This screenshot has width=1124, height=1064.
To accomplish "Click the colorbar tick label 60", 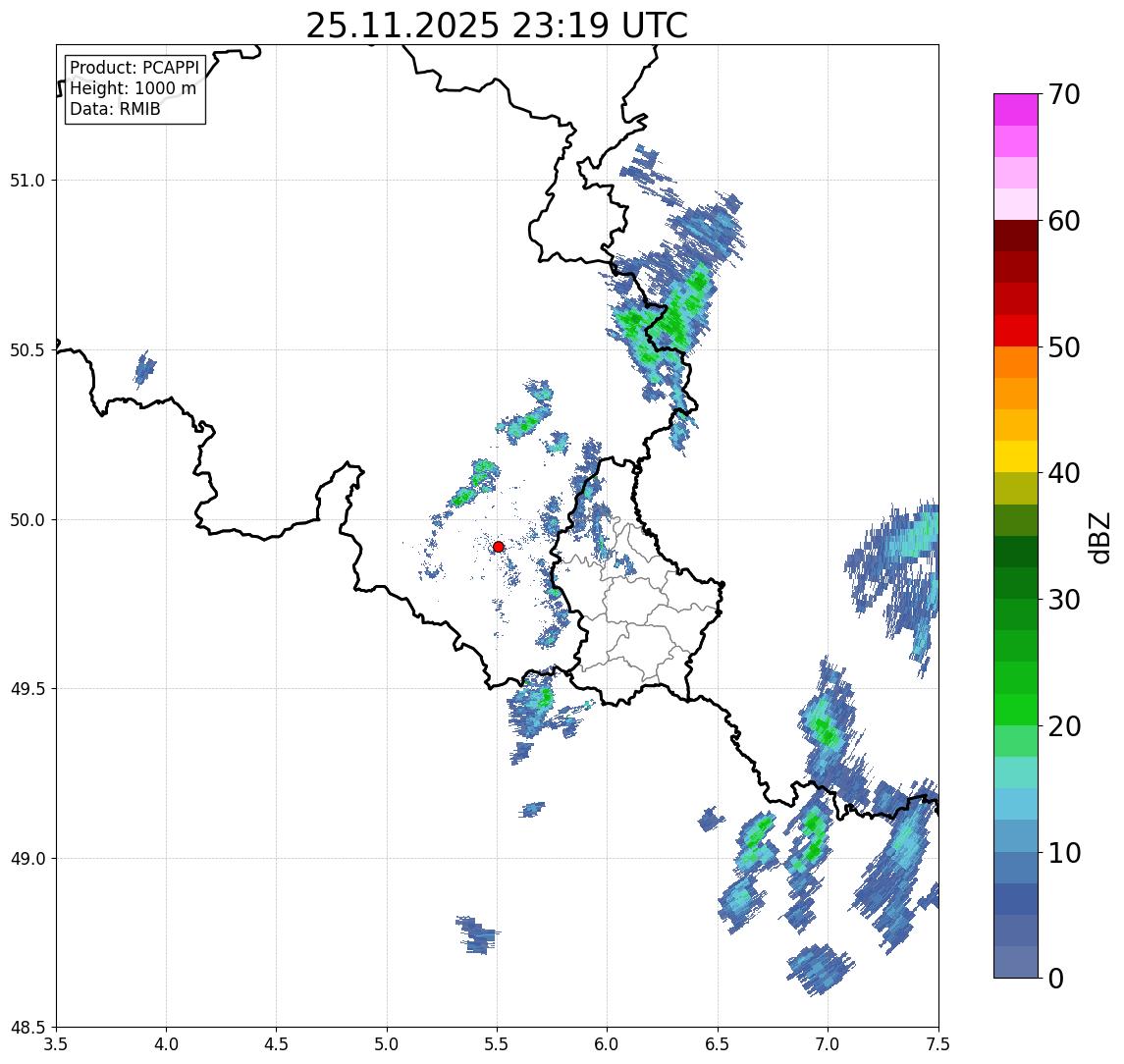I will click(1064, 221).
